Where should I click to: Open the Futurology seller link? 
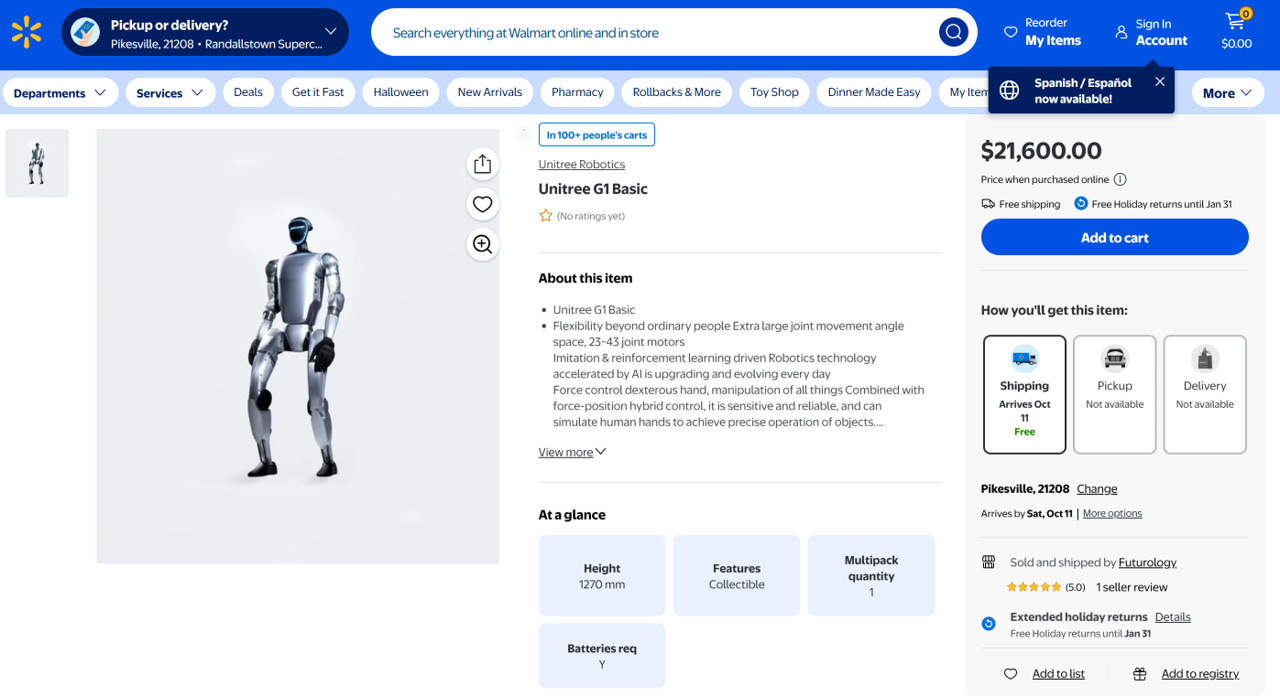coord(1148,562)
